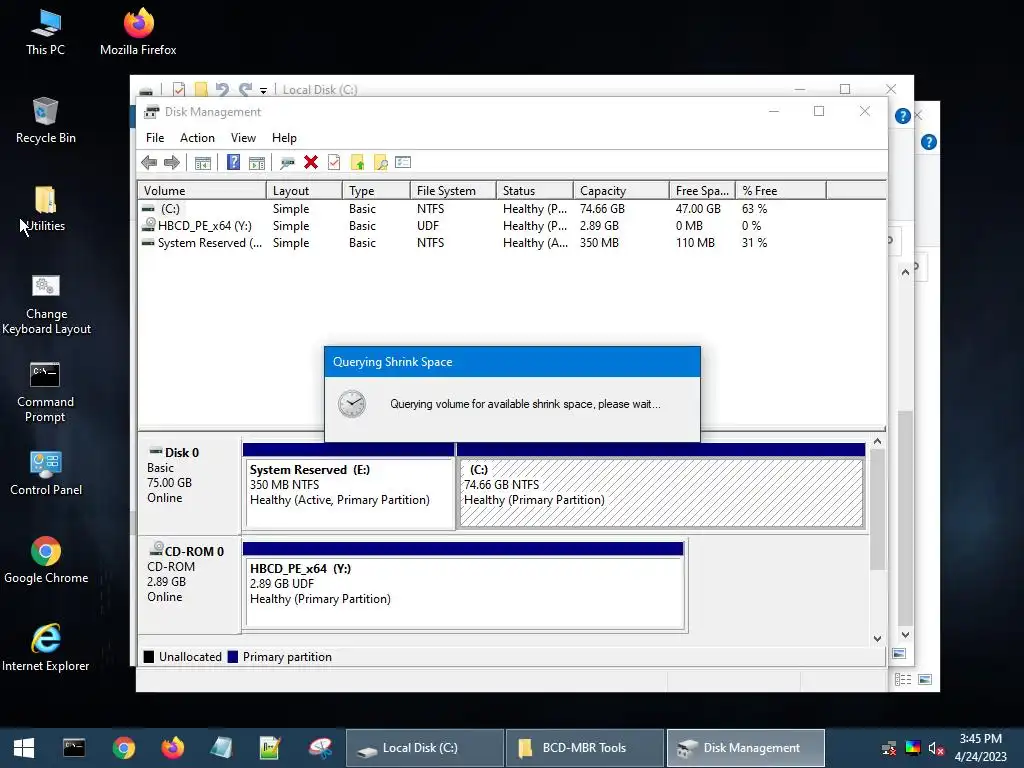Image resolution: width=1024 pixels, height=768 pixels.
Task: Open the Action menu
Action: (x=197, y=138)
